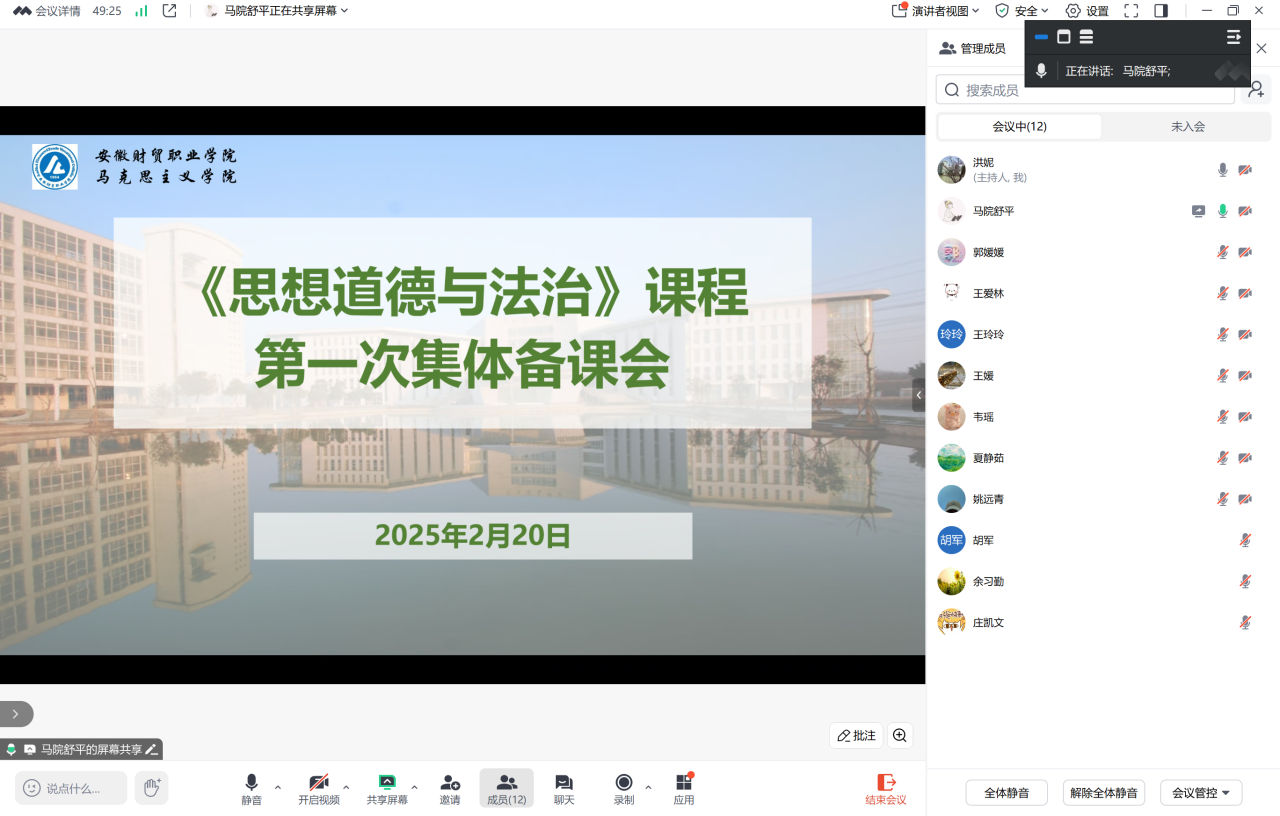Viewport: 1280px width, 816px height.
Task: Open the chat panel
Action: (564, 788)
